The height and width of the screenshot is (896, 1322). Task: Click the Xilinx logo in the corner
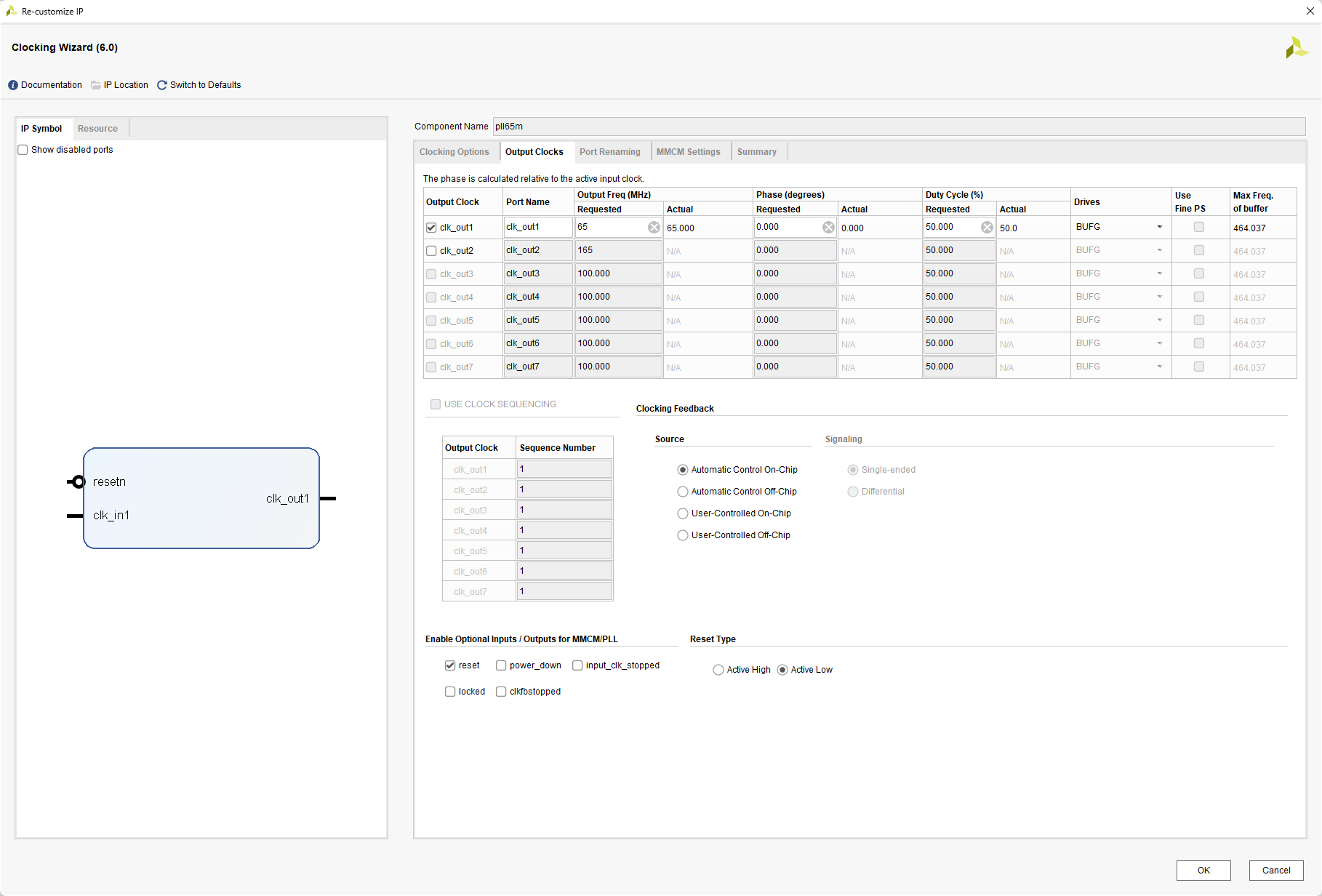(1297, 48)
